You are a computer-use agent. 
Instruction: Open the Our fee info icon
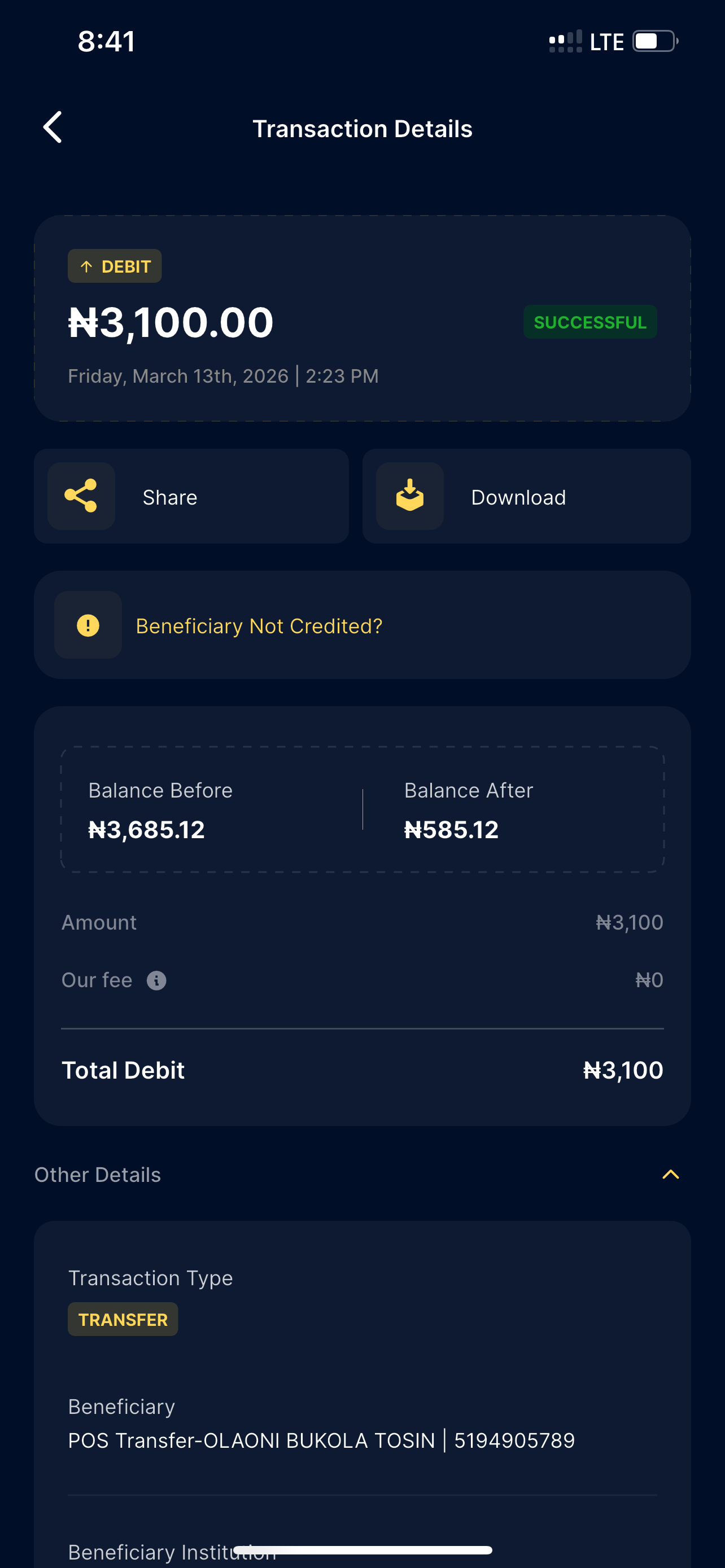[x=156, y=980]
